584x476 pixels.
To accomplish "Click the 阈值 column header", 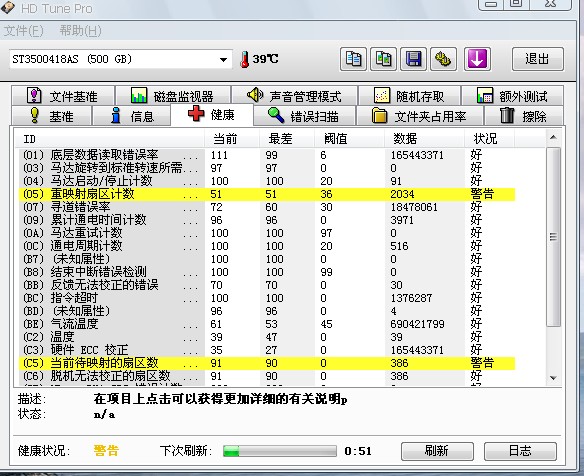I will coord(349,139).
